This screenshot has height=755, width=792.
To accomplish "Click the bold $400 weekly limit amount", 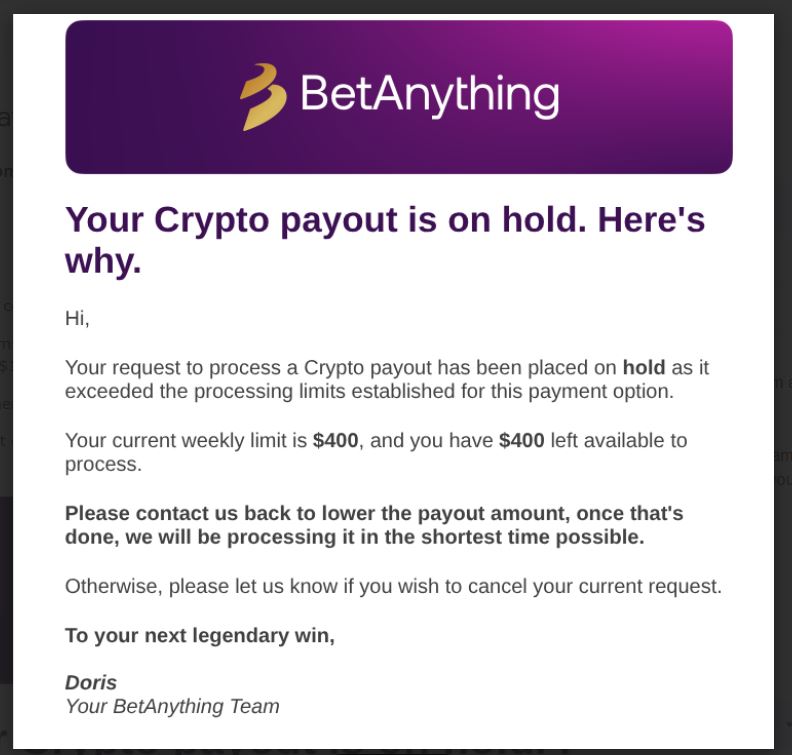I will click(335, 440).
